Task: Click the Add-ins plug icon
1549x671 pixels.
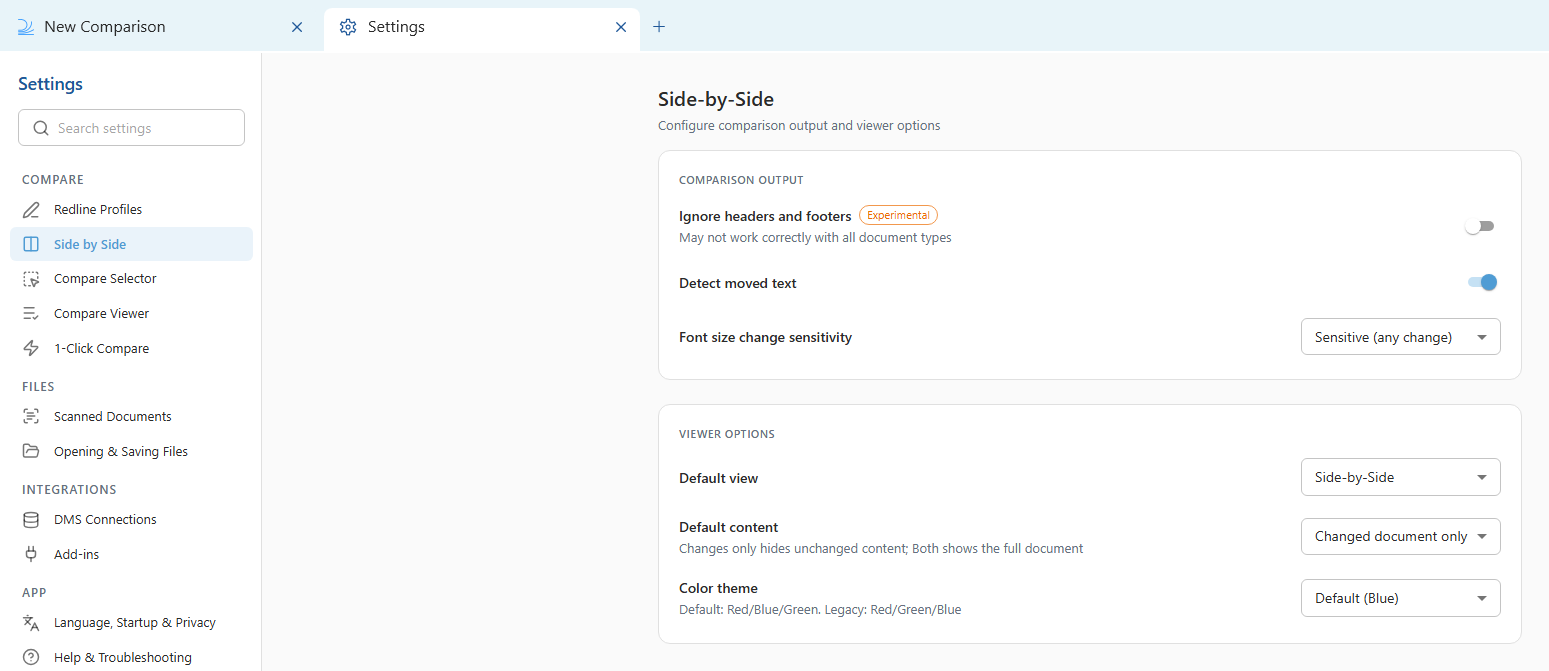Action: click(x=32, y=554)
